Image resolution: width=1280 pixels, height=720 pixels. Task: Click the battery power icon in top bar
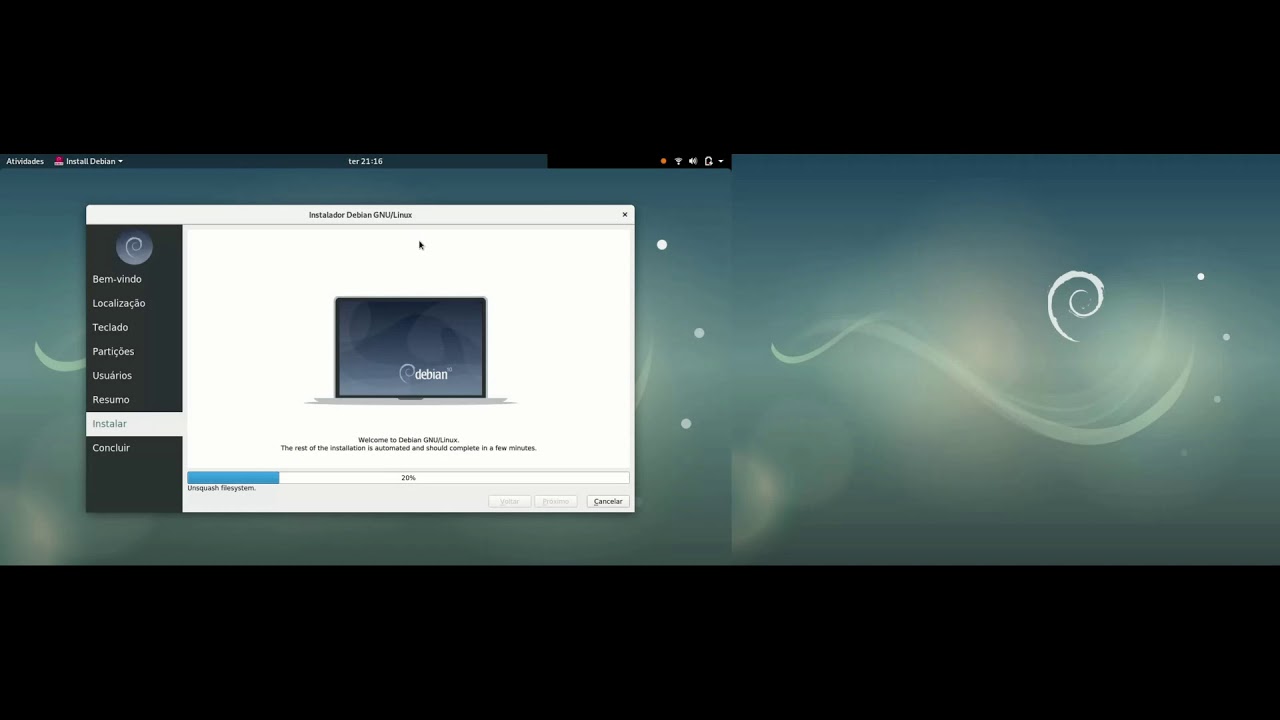[x=708, y=161]
